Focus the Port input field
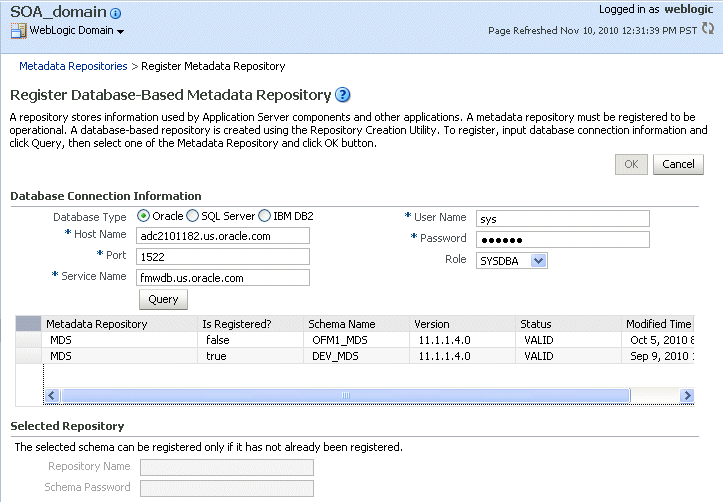The image size is (723, 502). click(223, 257)
